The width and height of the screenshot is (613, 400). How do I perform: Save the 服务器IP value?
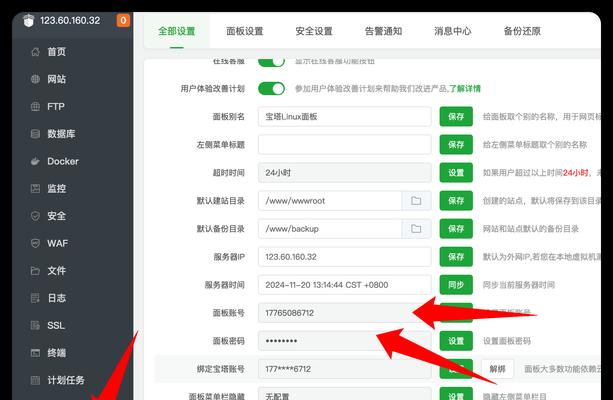pyautogui.click(x=456, y=257)
